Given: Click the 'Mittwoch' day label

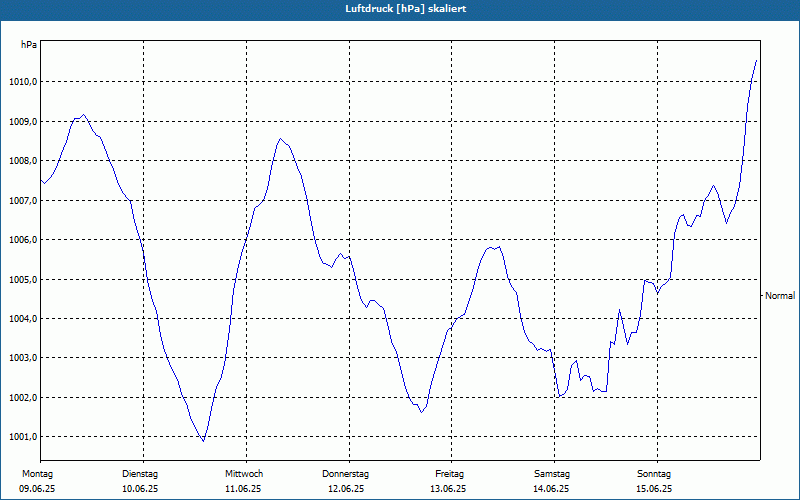Looking at the screenshot, I should tap(244, 474).
